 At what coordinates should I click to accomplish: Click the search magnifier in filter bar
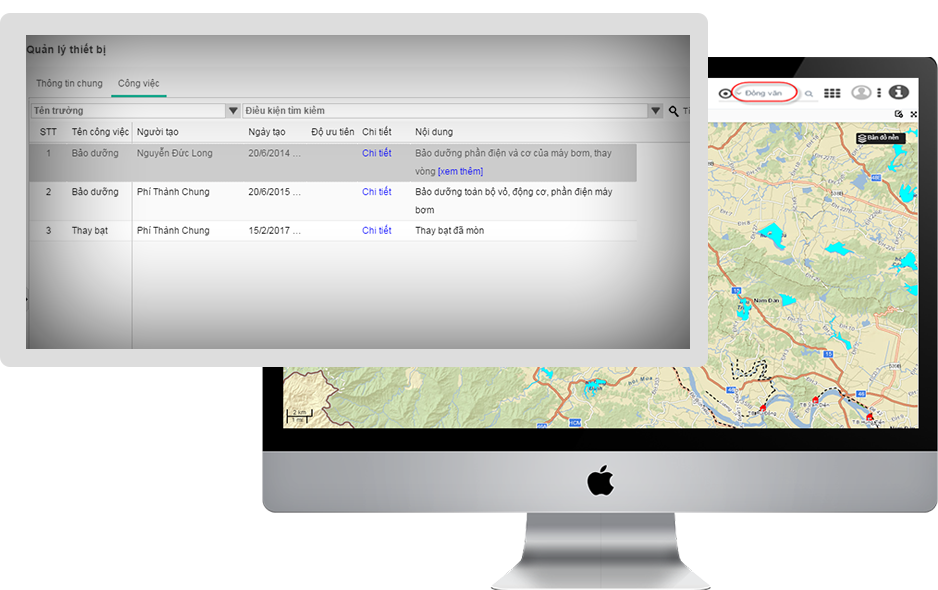click(x=674, y=111)
